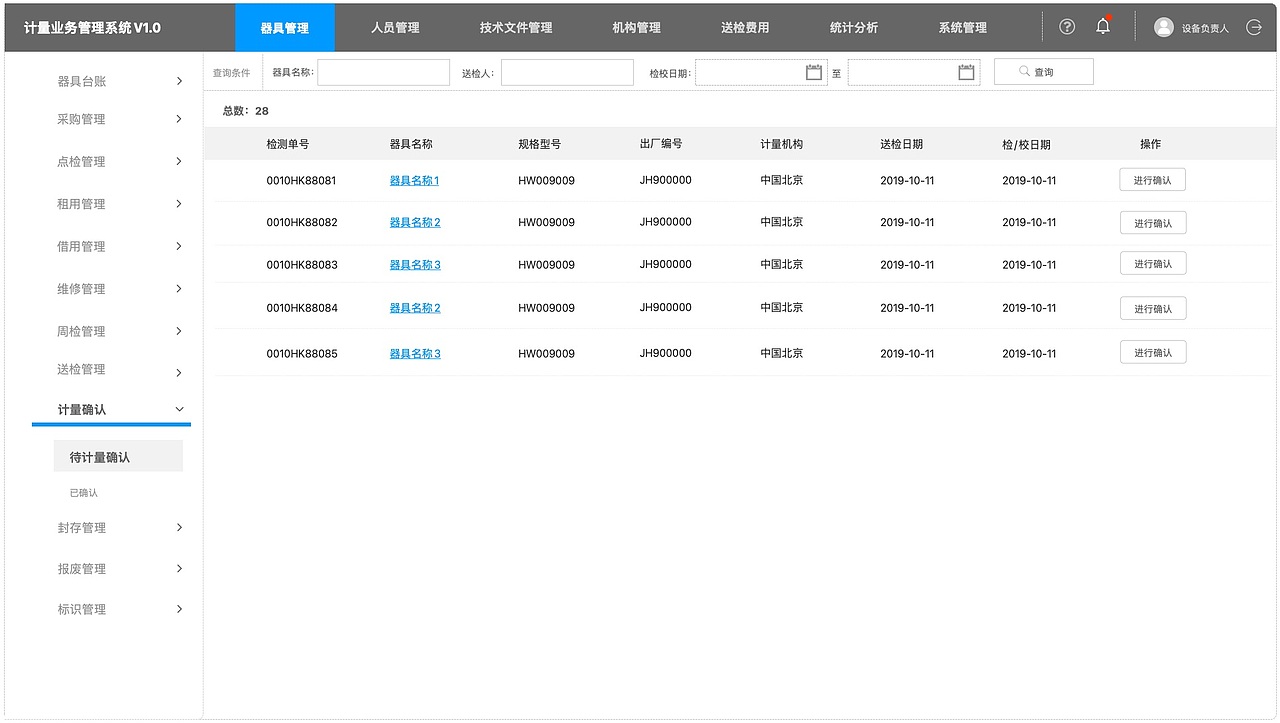
Task: Click the 计量业务管理系统 V1.0 title
Action: pos(92,28)
